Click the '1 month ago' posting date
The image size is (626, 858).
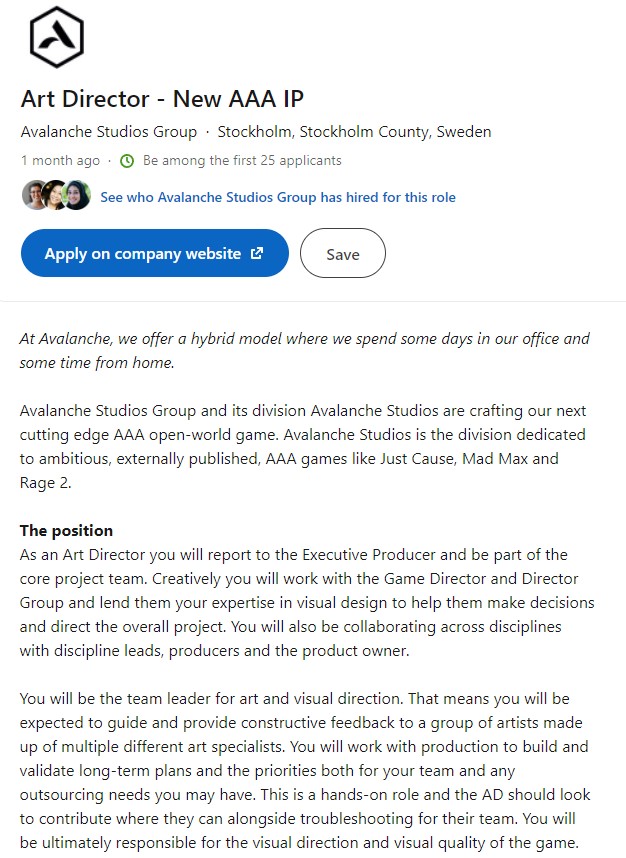60,160
